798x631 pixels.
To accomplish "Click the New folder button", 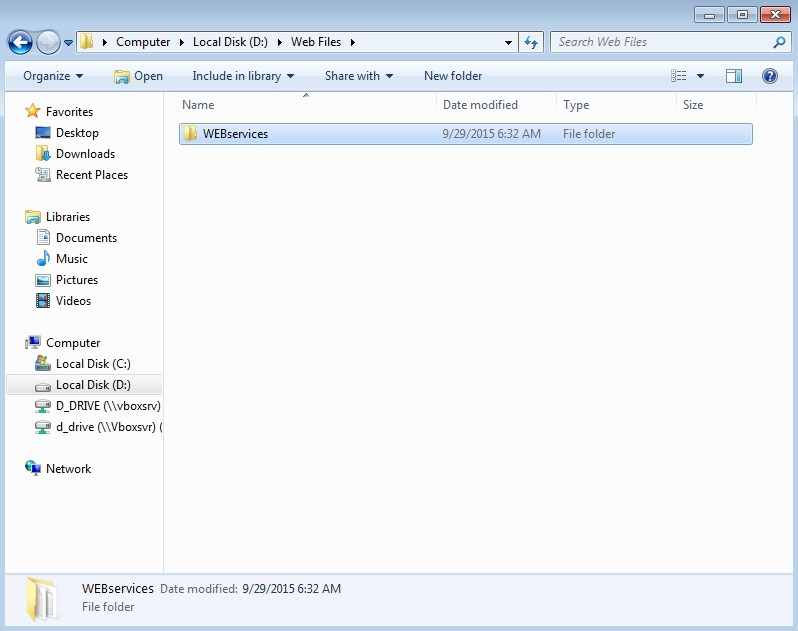I will (x=453, y=76).
